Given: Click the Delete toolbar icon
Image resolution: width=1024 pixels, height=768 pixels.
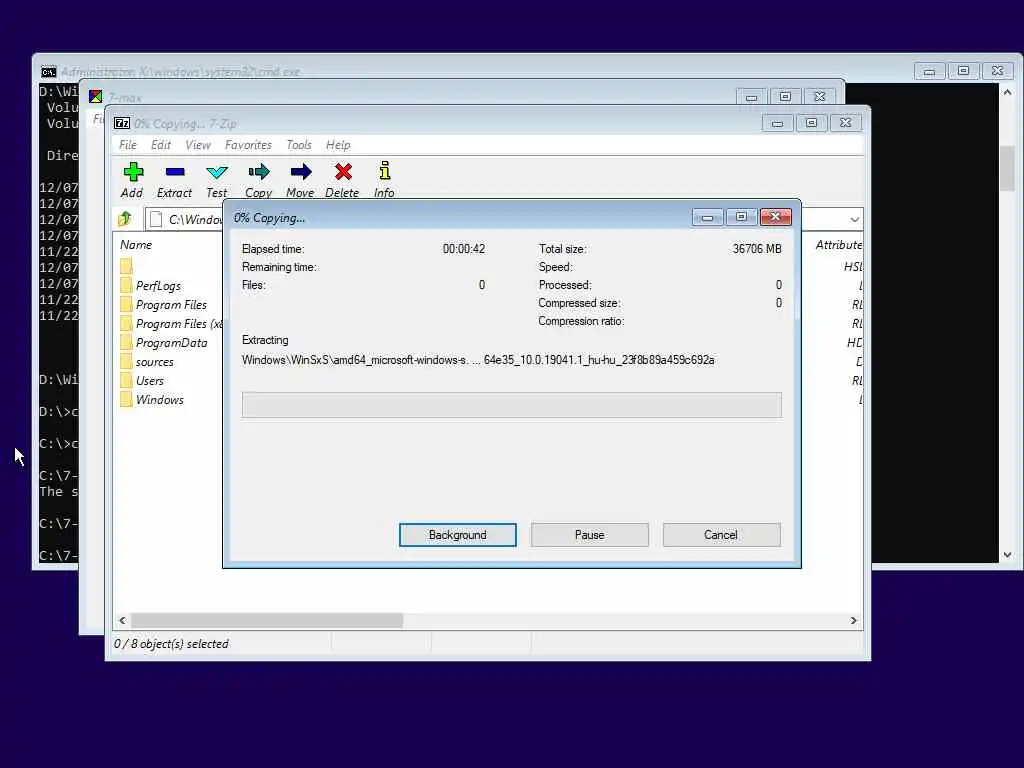Looking at the screenshot, I should [x=343, y=172].
